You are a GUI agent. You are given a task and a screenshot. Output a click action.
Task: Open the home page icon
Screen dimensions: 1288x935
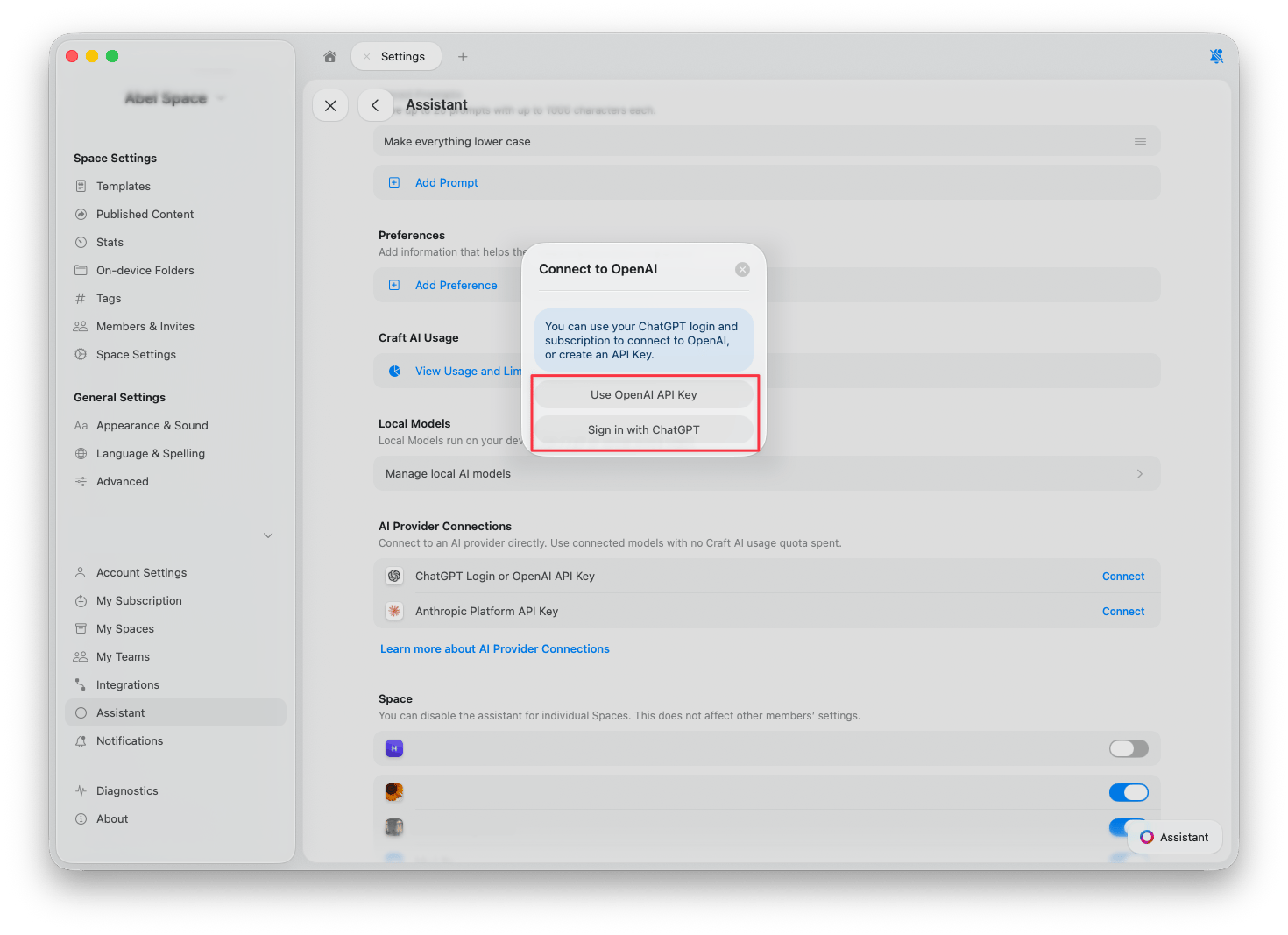coord(329,56)
